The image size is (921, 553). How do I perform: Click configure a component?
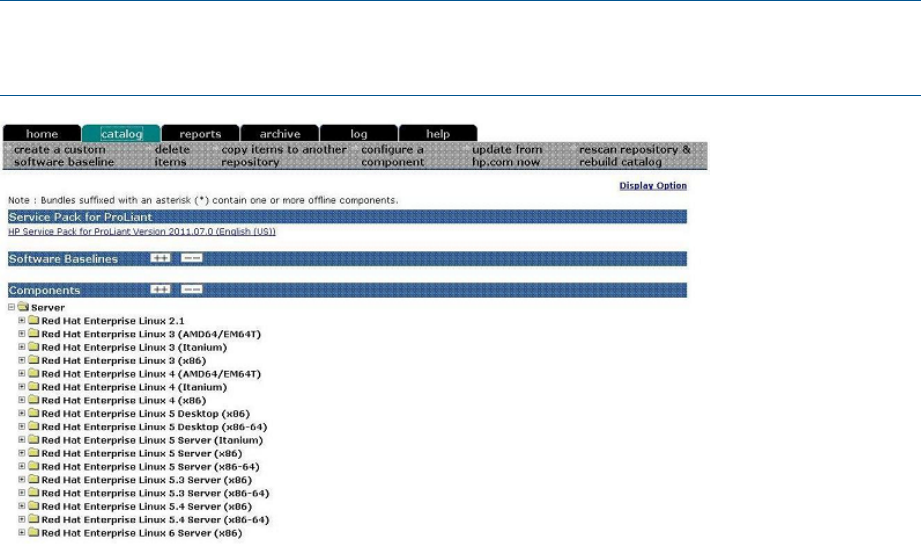(392, 156)
